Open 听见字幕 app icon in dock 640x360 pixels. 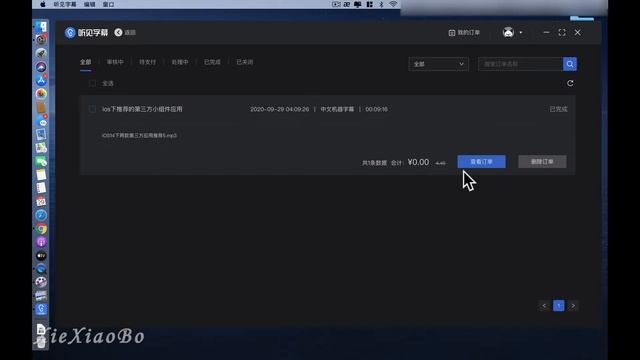point(41,309)
